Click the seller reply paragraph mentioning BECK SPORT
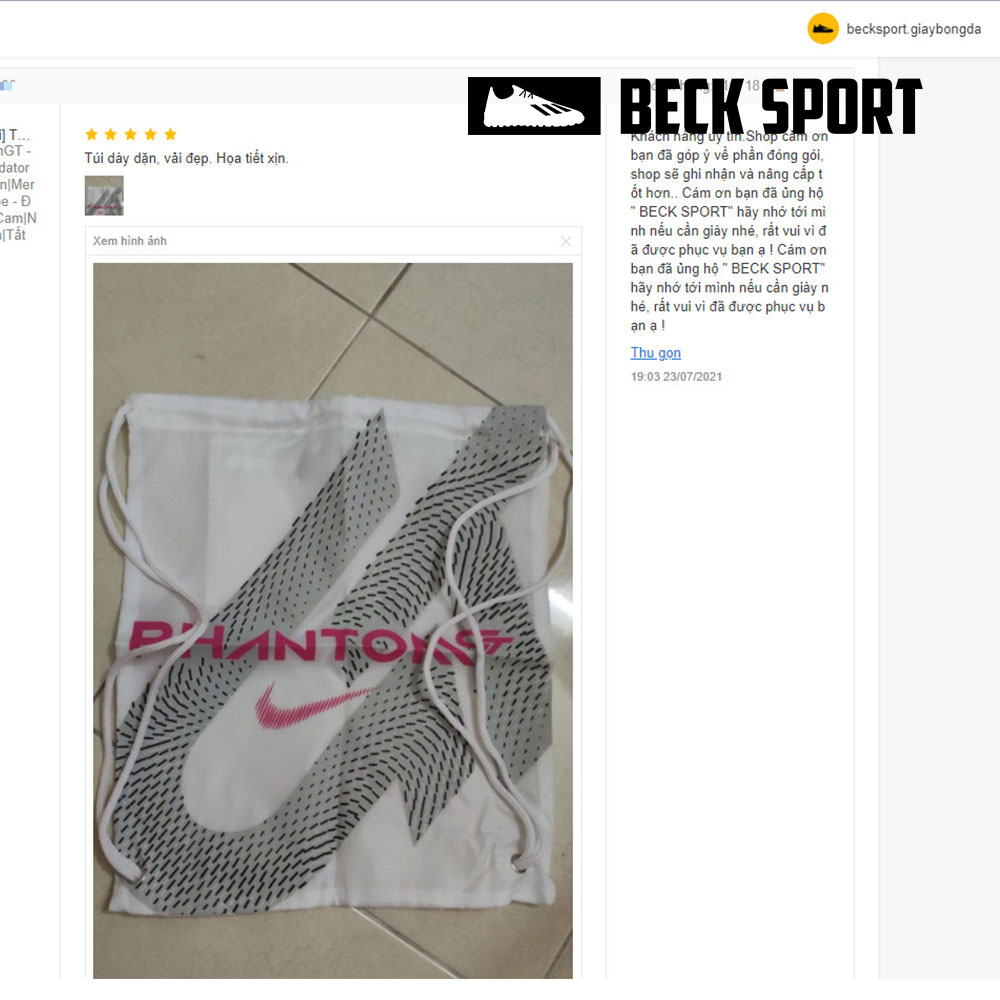Viewport: 1000px width, 1000px height. pyautogui.click(x=729, y=230)
